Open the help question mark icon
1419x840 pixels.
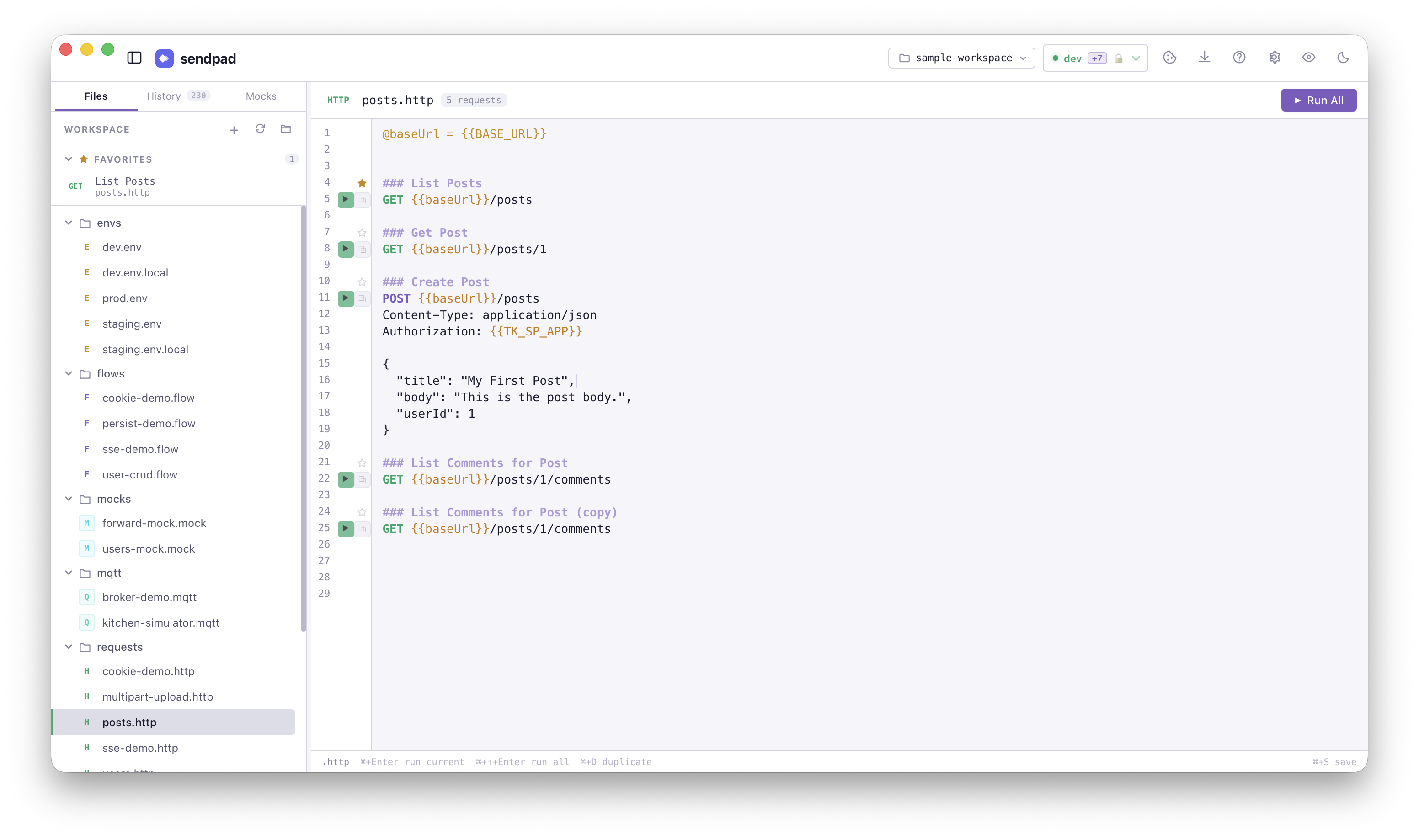(x=1239, y=57)
